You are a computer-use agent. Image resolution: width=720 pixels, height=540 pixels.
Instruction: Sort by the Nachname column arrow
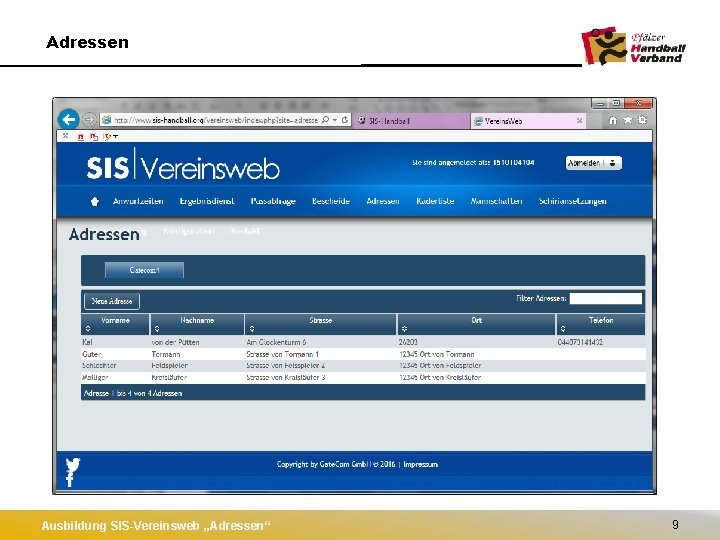(x=157, y=329)
